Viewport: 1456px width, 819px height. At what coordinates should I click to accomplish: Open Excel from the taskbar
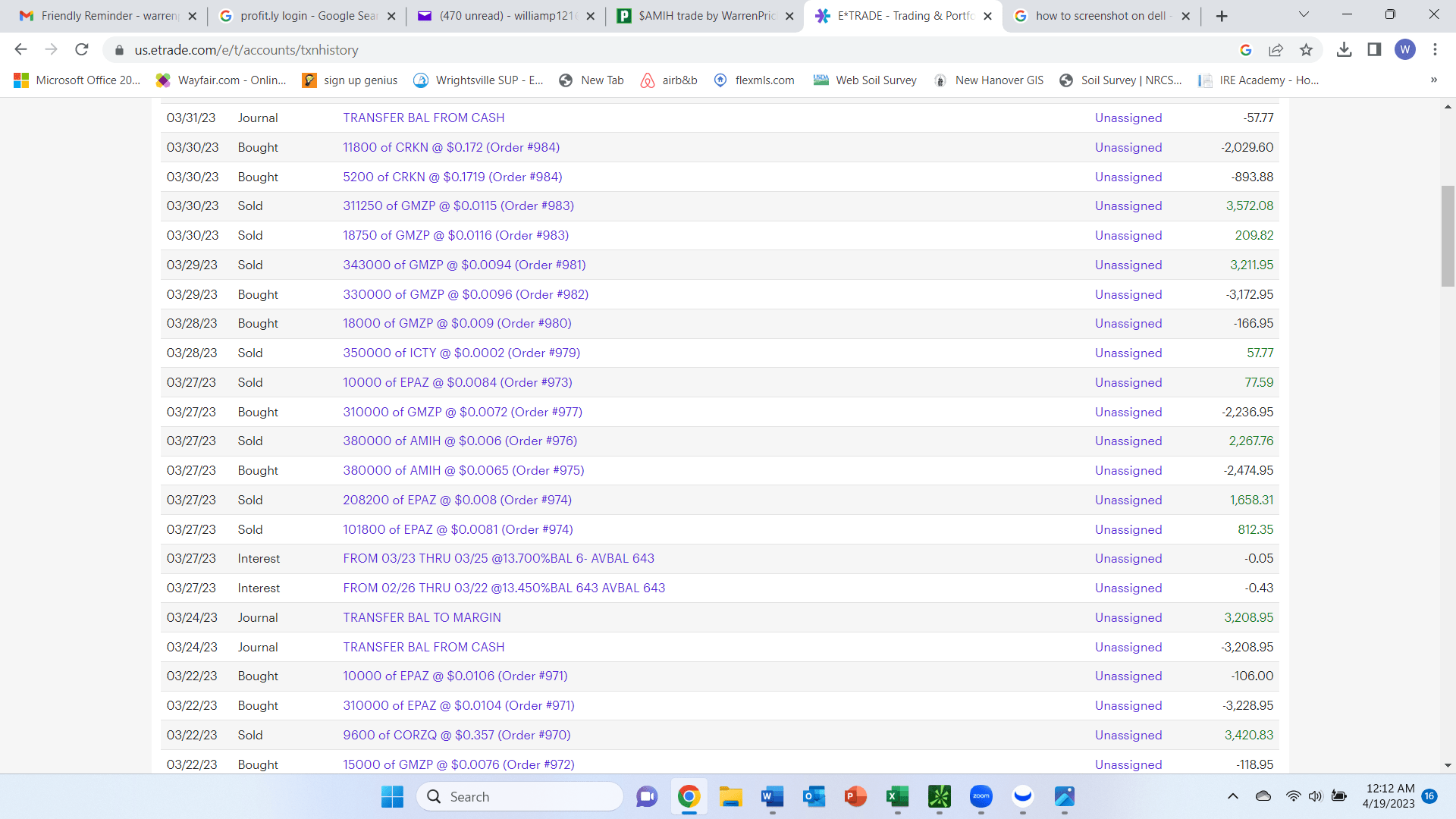[x=897, y=796]
